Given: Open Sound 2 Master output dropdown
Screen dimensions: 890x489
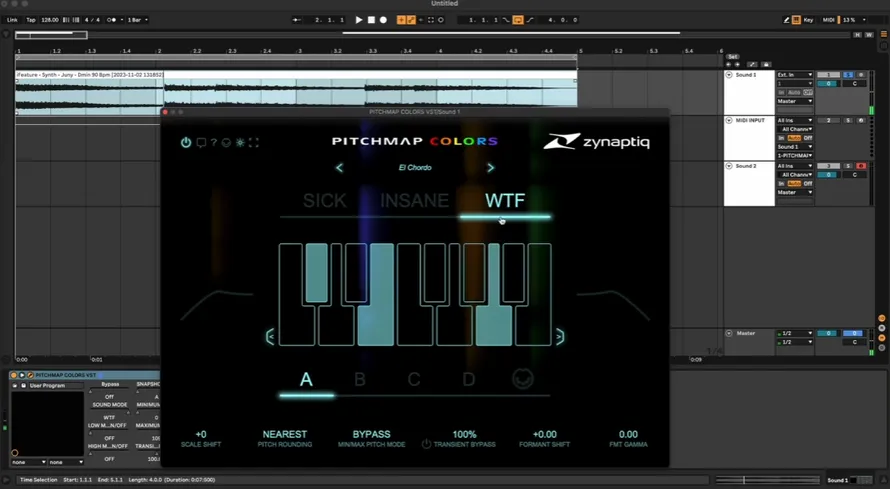Looking at the screenshot, I should [x=795, y=192].
